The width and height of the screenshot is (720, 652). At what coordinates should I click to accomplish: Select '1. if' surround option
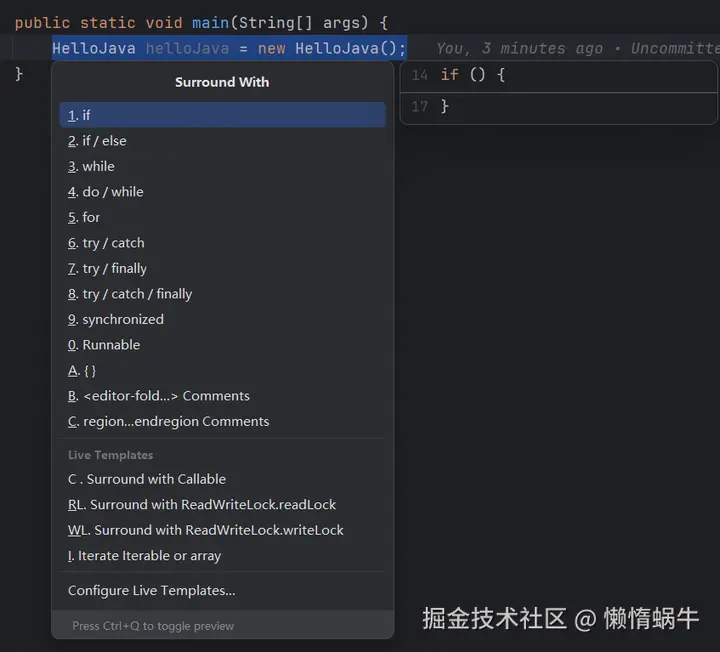point(222,115)
